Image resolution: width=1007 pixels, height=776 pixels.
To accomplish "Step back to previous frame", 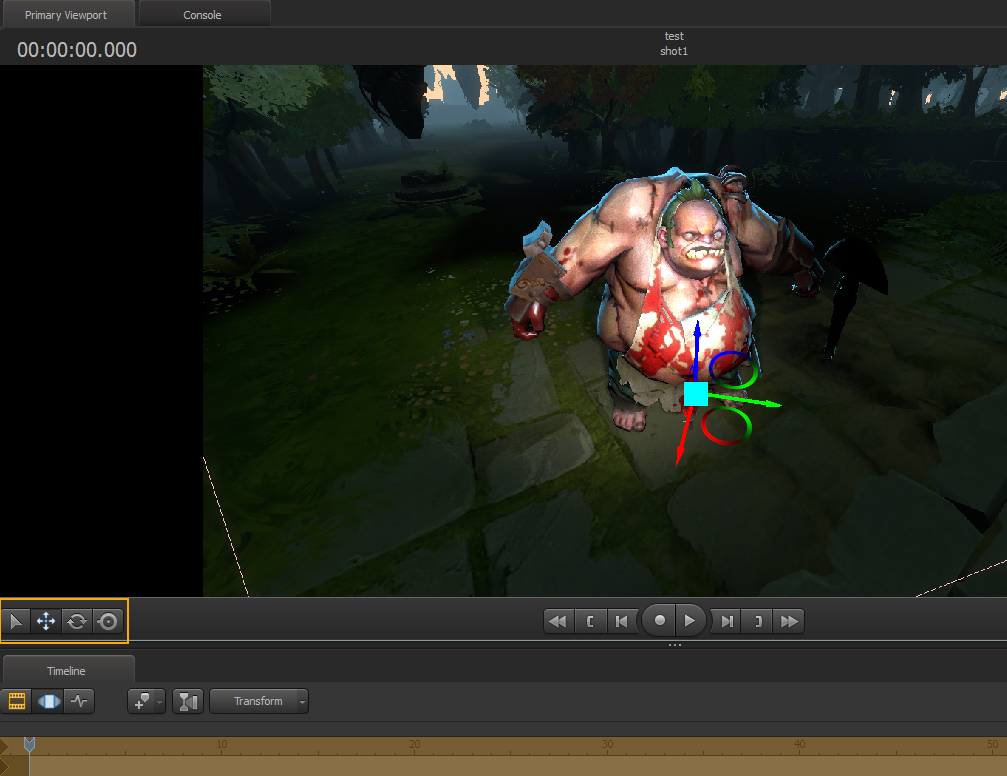I will [x=622, y=621].
